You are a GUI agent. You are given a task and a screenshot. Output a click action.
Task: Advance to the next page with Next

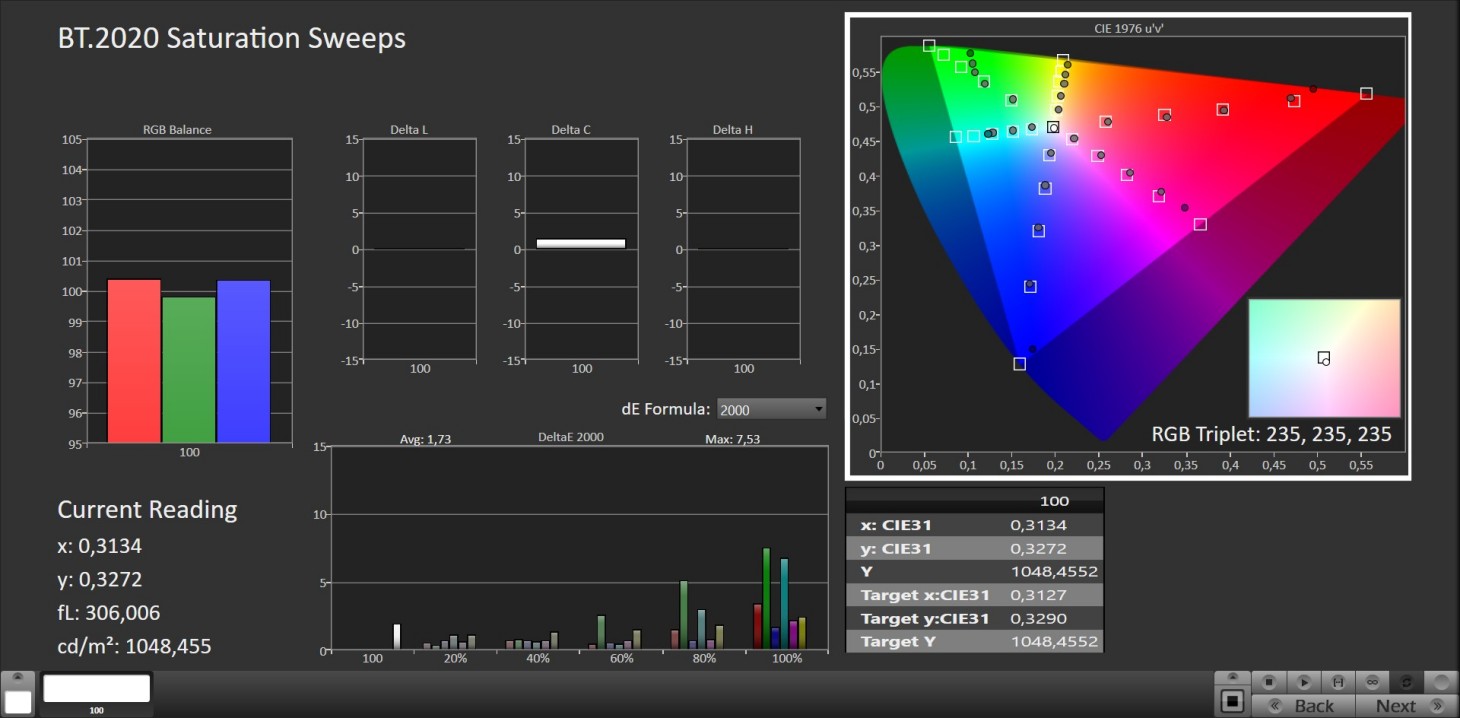[1406, 706]
